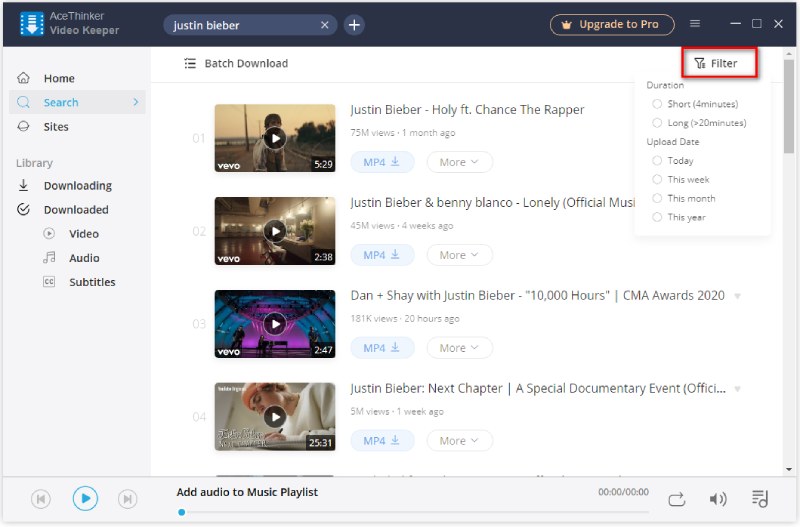Open More options for 10,000 Hours video
The height and width of the screenshot is (527, 800).
click(x=460, y=348)
